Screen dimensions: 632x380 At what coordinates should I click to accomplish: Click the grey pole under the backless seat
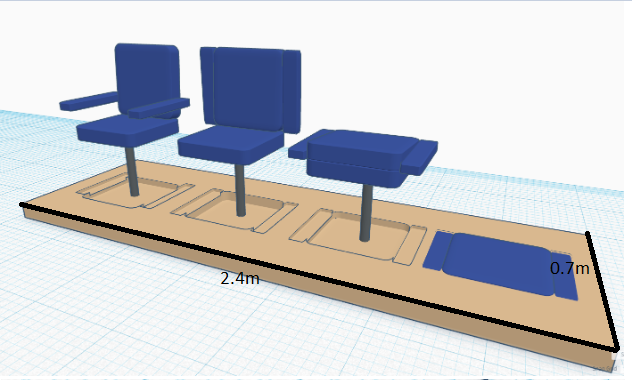366,213
